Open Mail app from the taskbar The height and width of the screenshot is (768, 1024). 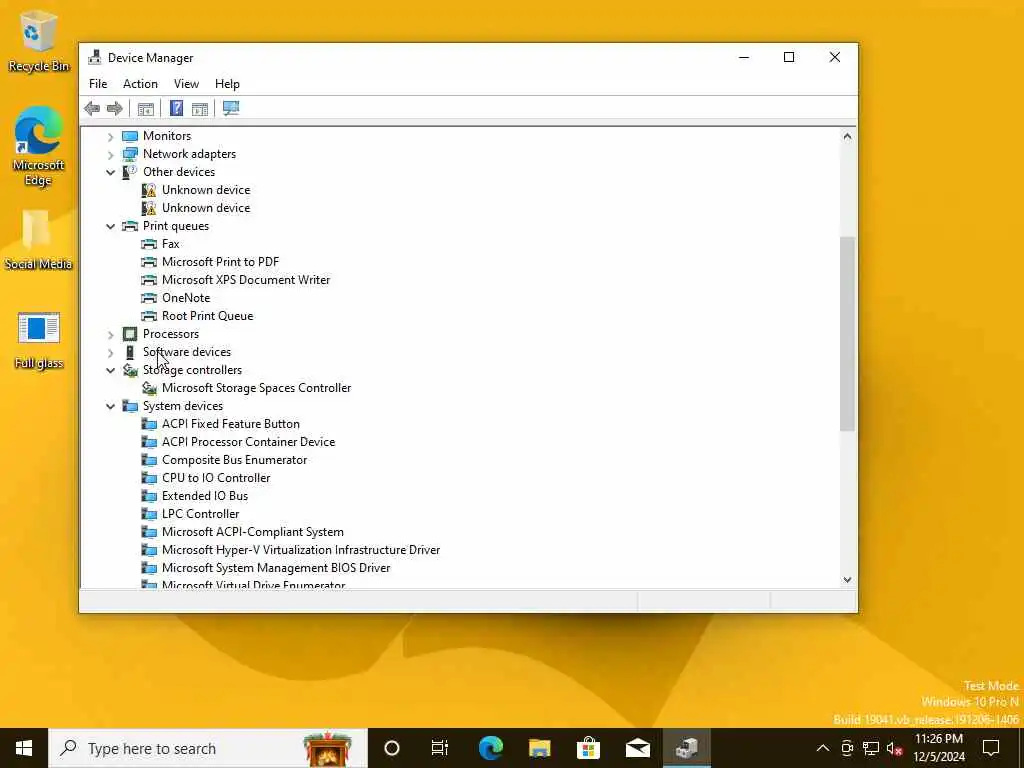637,748
